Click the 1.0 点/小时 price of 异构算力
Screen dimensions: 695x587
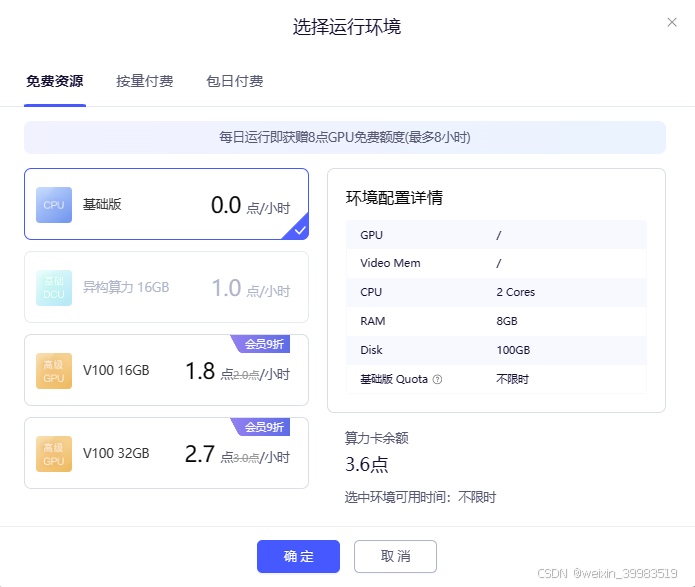251,288
